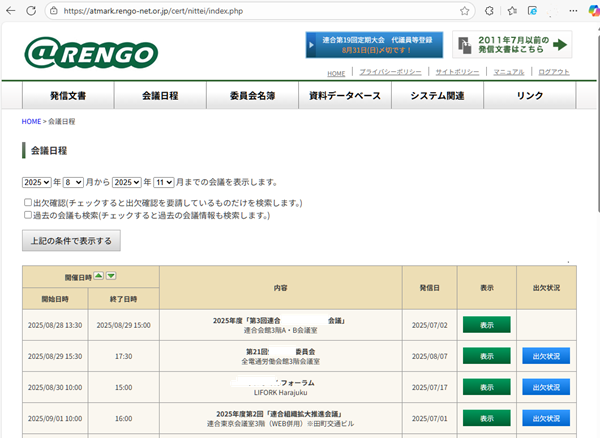This screenshot has height=438, width=600.
Task: Open the end month dropdown showing 11
Action: tap(164, 182)
